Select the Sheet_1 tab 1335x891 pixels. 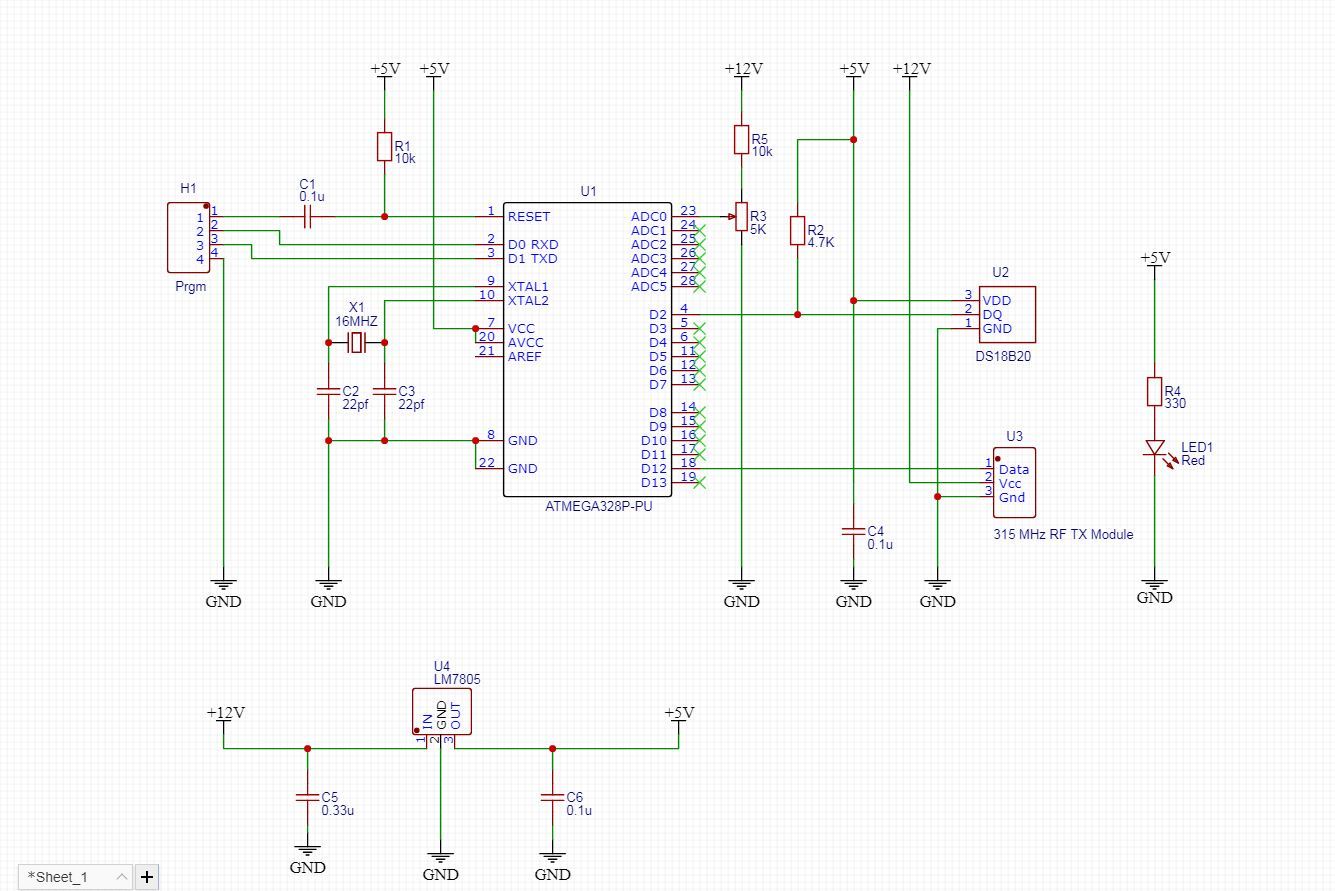(x=75, y=877)
